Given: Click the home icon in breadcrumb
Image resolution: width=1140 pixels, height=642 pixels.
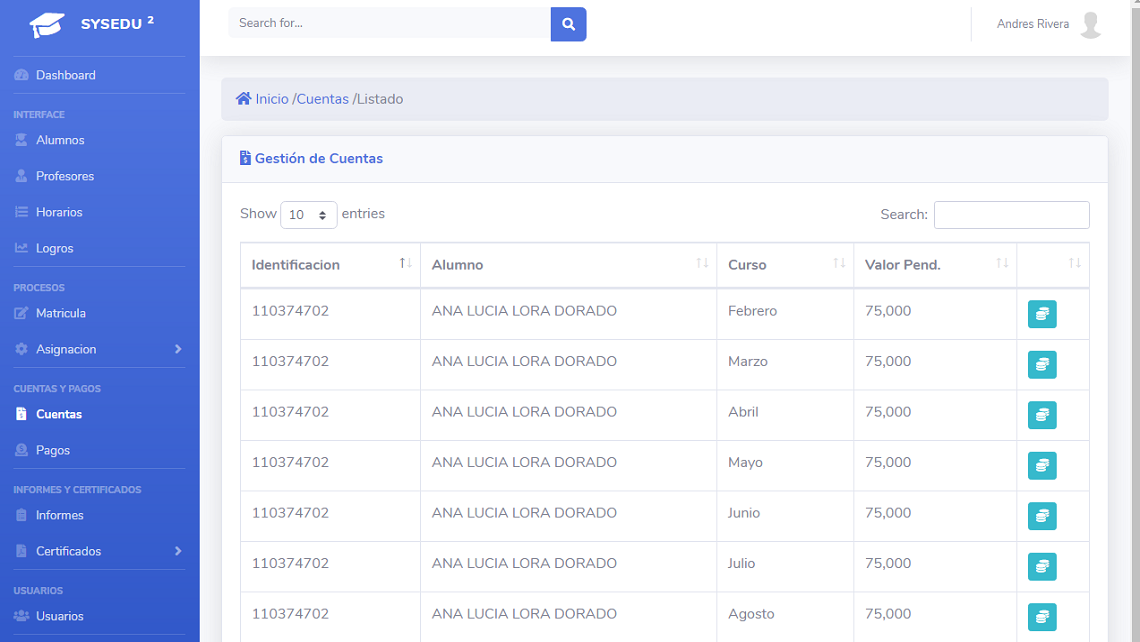Looking at the screenshot, I should tap(243, 99).
